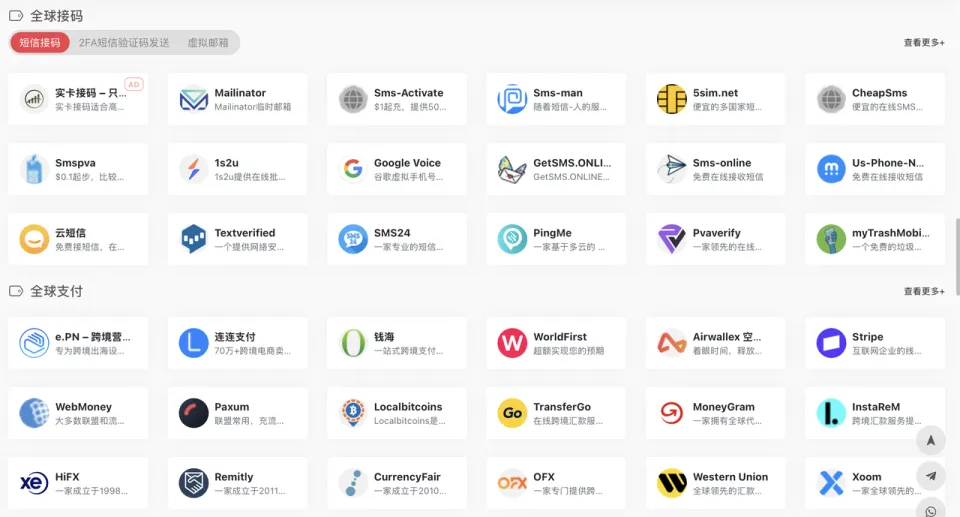Open the Sms-Activate link title
The width and height of the screenshot is (960, 517).
(x=408, y=92)
